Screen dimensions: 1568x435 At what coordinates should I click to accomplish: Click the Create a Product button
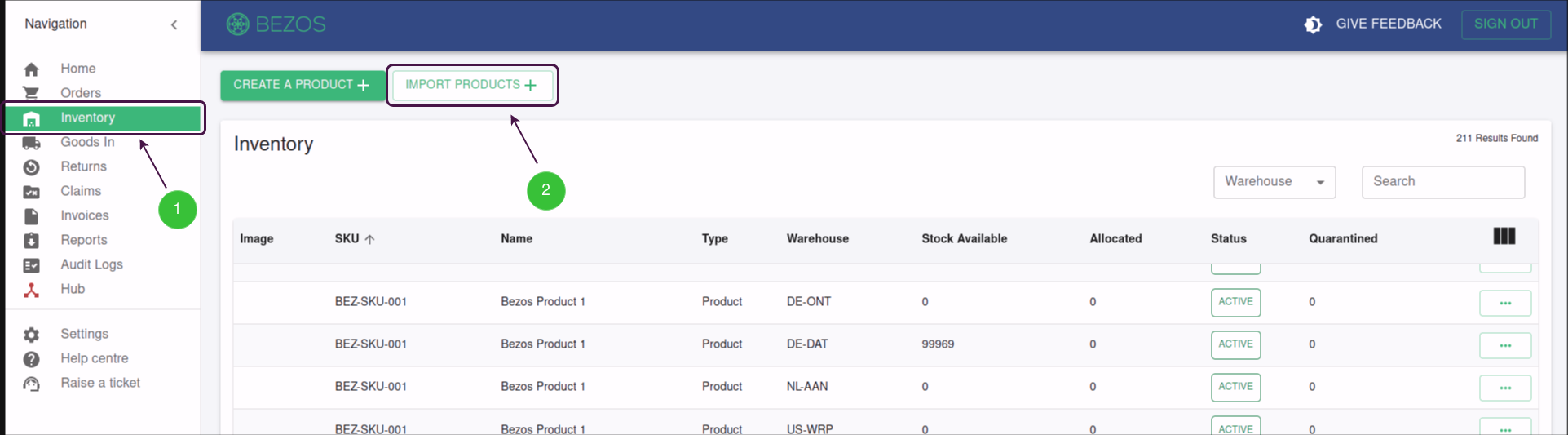301,85
